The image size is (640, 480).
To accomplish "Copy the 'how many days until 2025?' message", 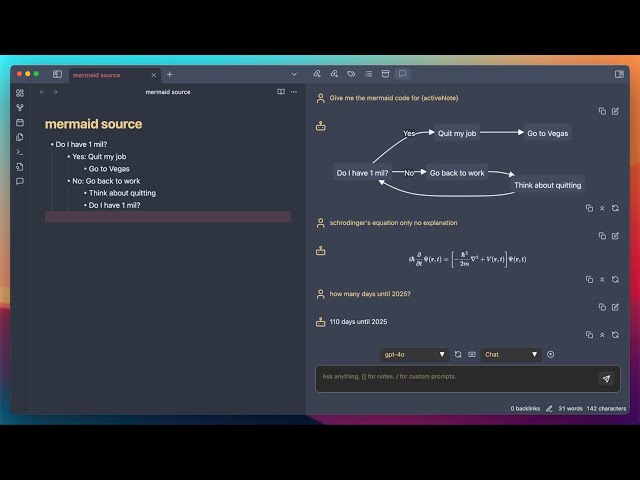I will [x=602, y=307].
